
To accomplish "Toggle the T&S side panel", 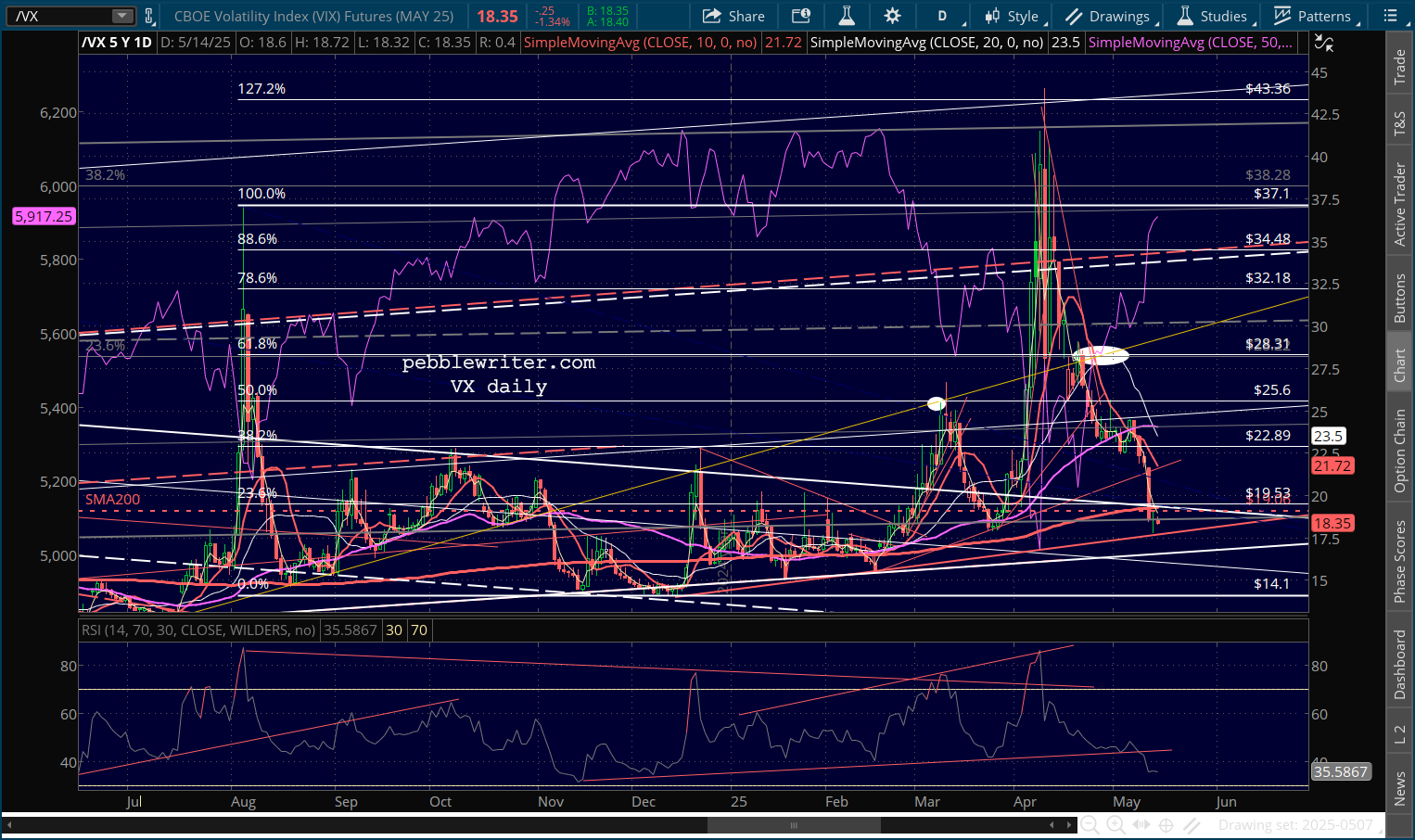I will coord(1400,122).
